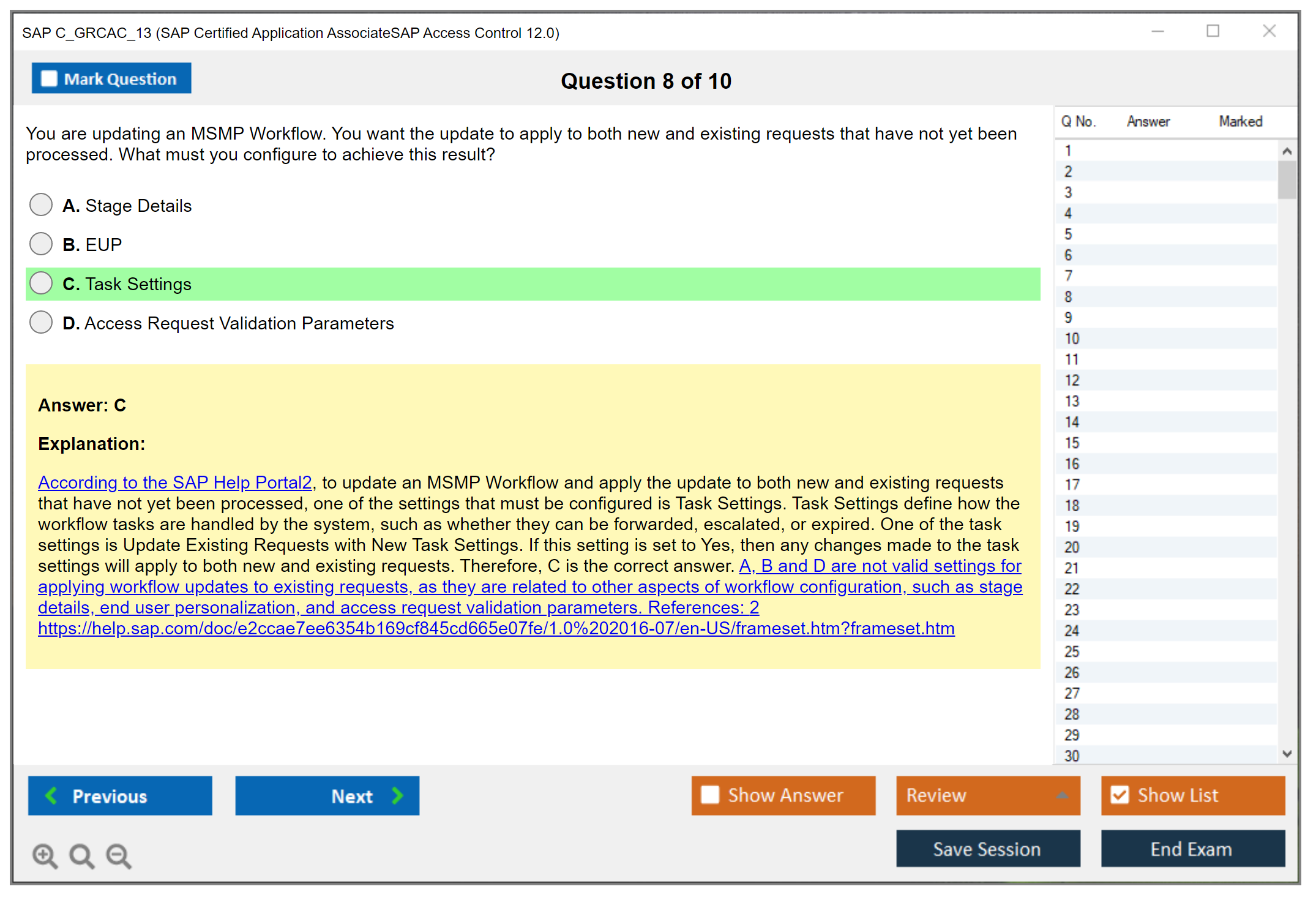Screen dimensions: 1316x900
Task: Open the help.sap.com reference link
Action: point(496,629)
